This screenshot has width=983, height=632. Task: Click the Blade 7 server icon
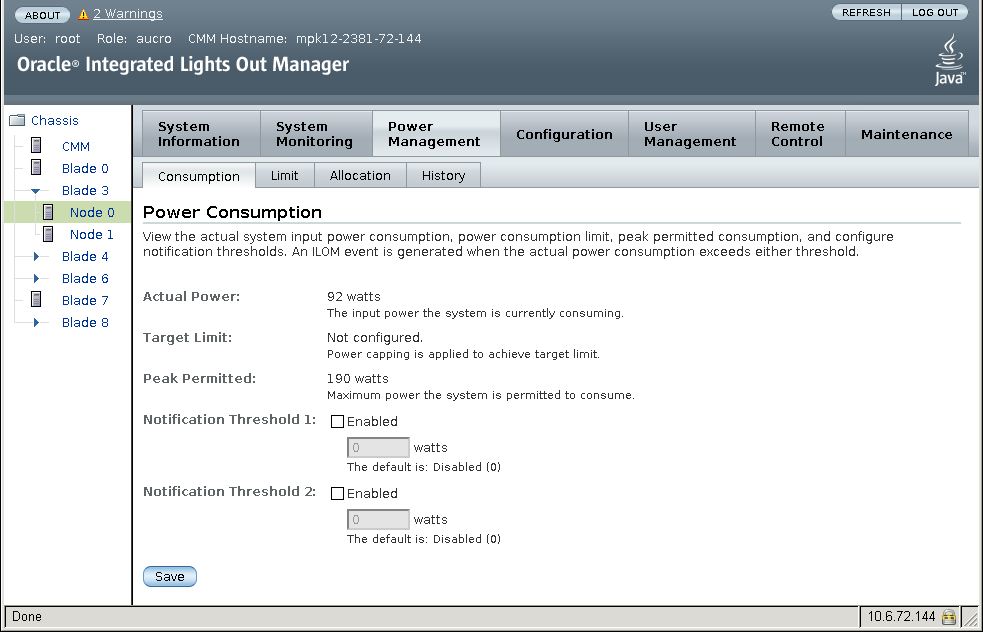(36, 300)
